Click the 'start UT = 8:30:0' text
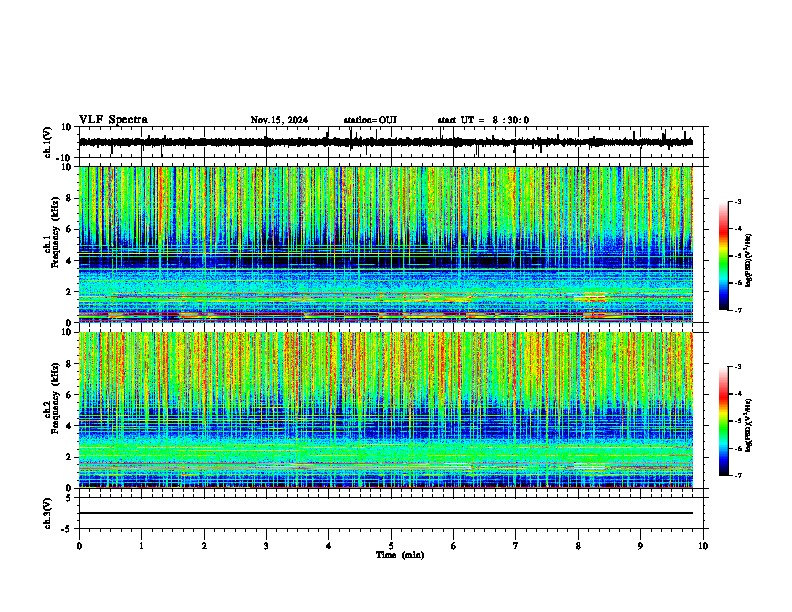Viewport: 792px width, 612px height. (483, 120)
